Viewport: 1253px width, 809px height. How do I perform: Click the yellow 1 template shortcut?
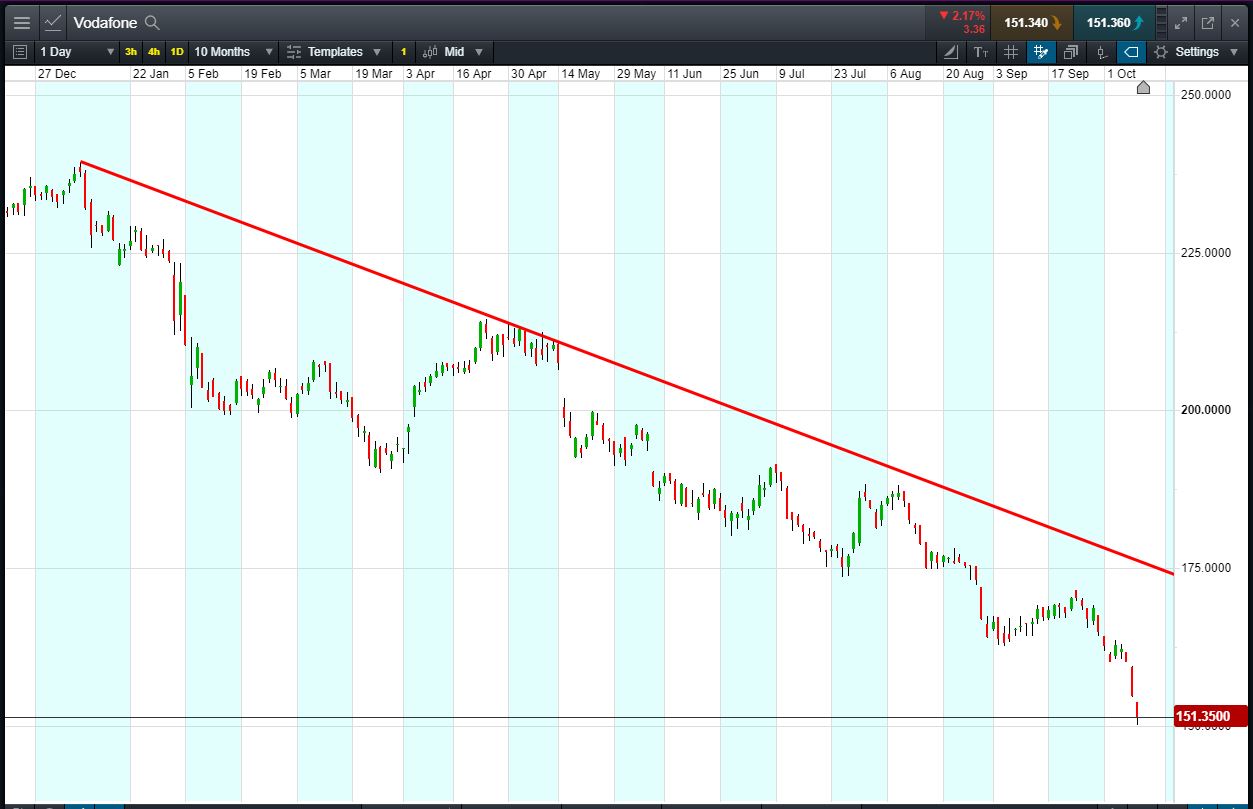404,52
